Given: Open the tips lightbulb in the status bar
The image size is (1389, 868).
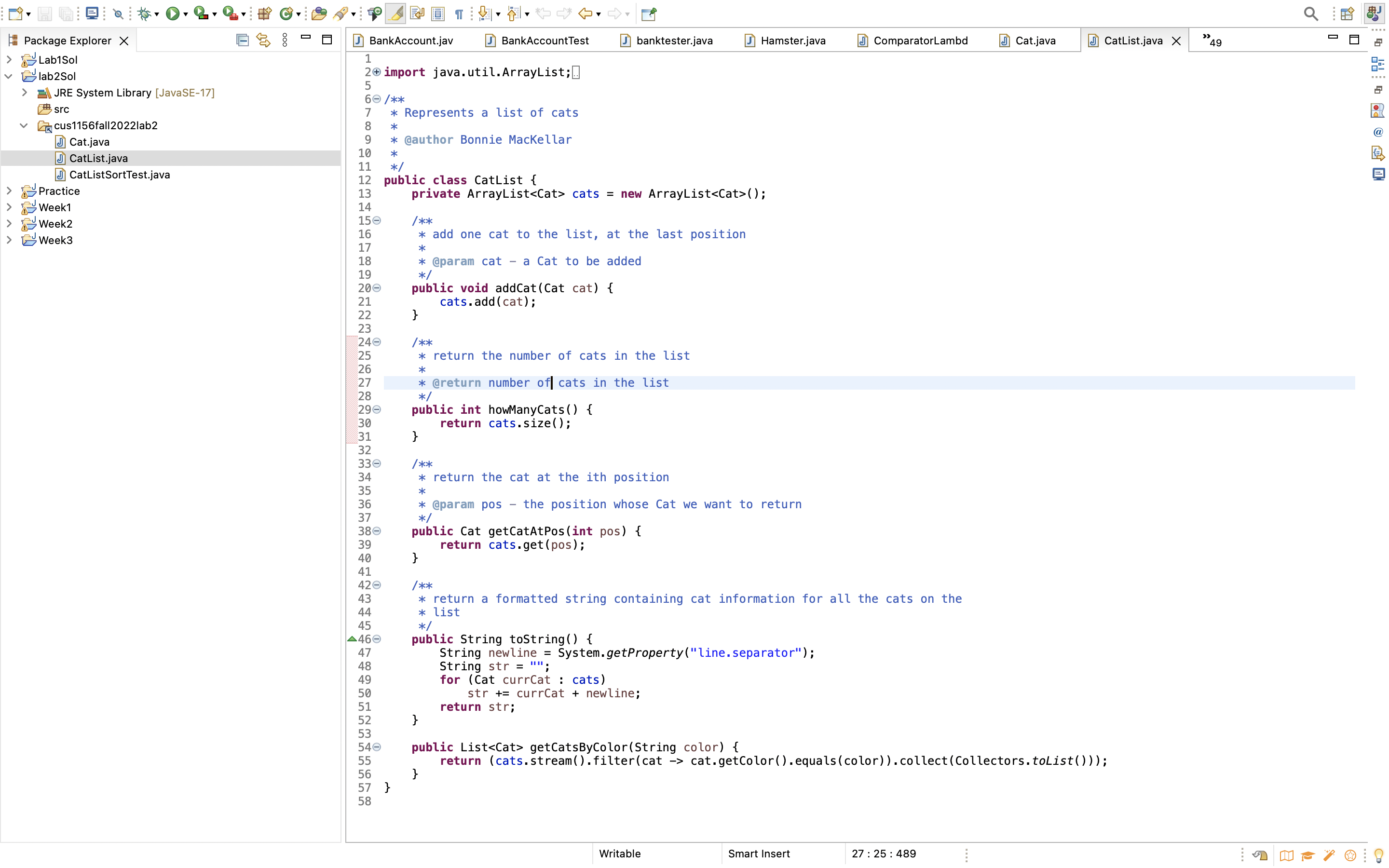Looking at the screenshot, I should click(x=1379, y=855).
